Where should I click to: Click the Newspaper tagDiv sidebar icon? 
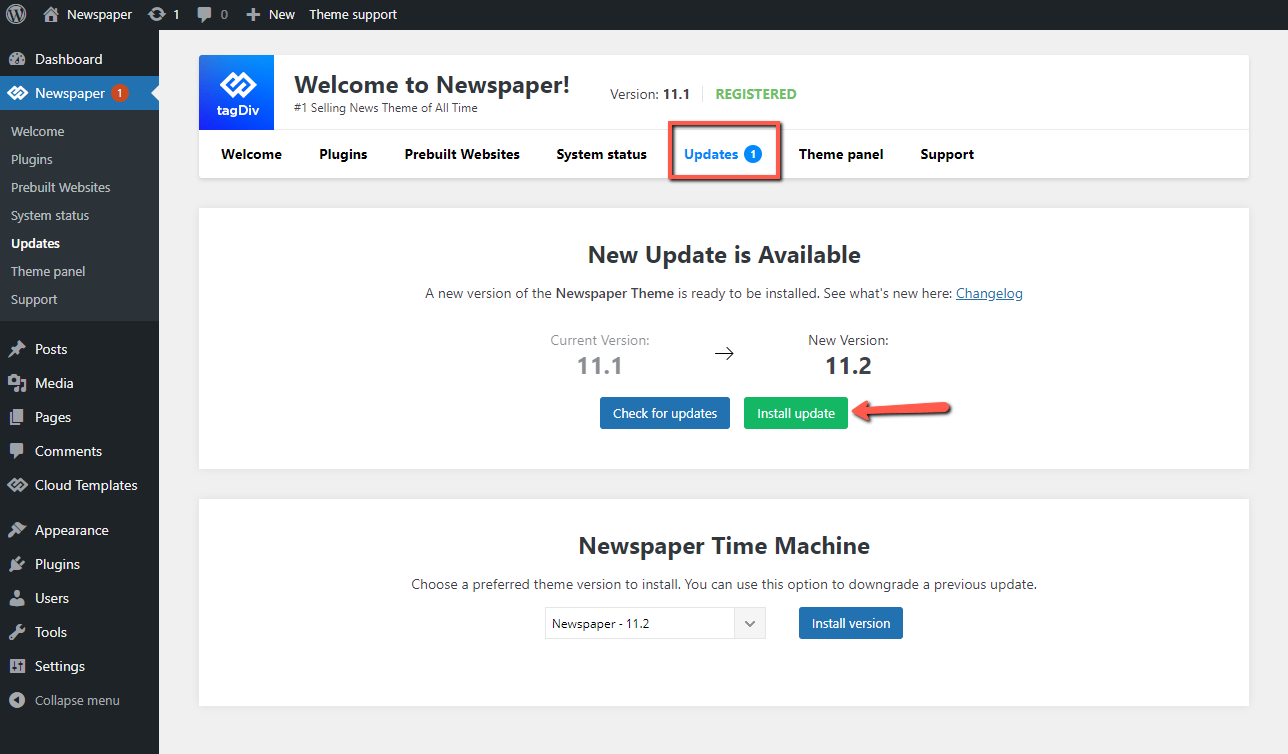pos(17,93)
